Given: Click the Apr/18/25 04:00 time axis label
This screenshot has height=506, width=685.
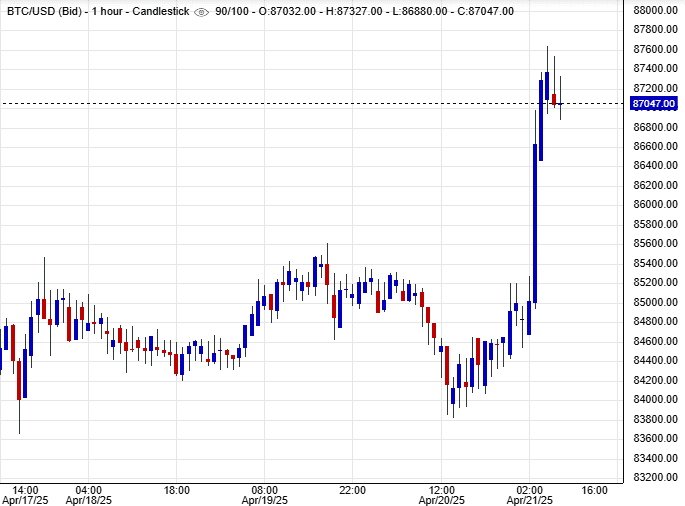Looking at the screenshot, I should pos(89,495).
